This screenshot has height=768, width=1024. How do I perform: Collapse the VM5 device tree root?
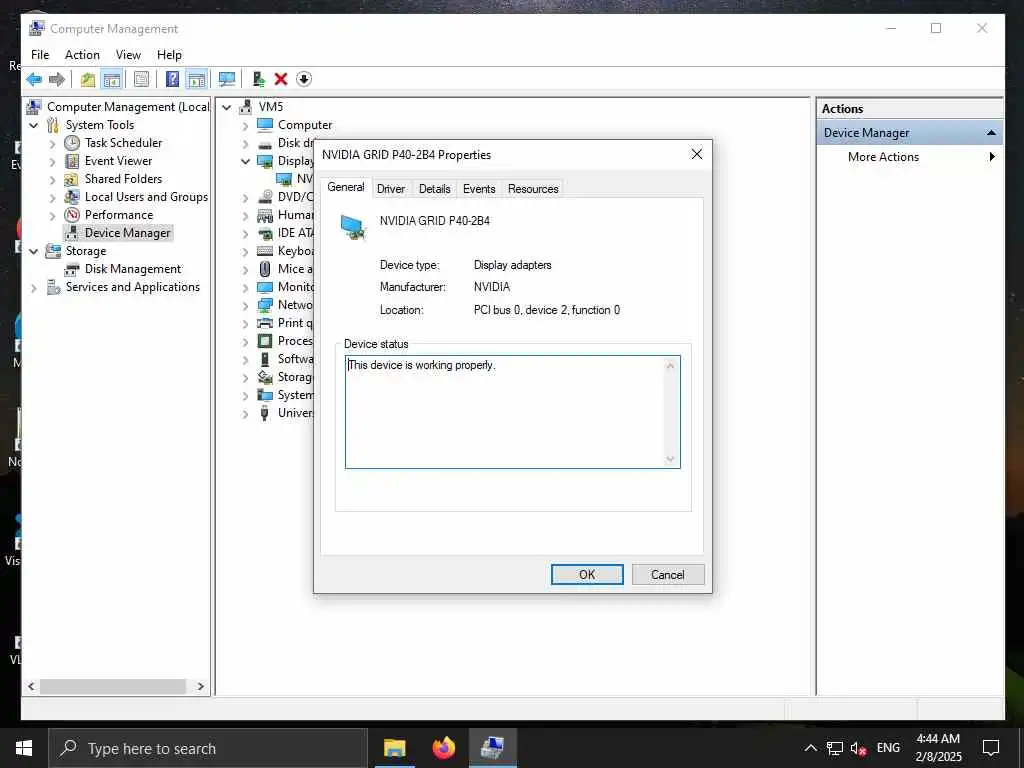[227, 107]
